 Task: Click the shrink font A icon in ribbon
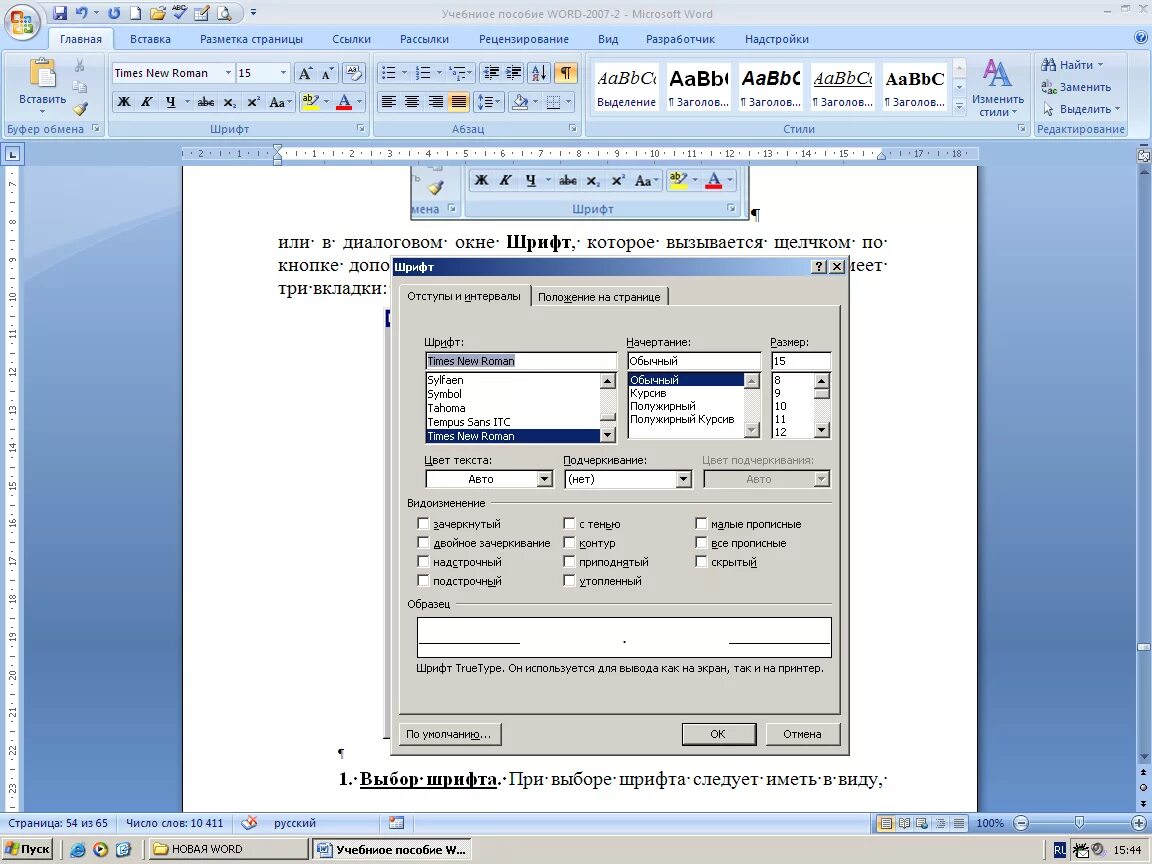point(328,73)
